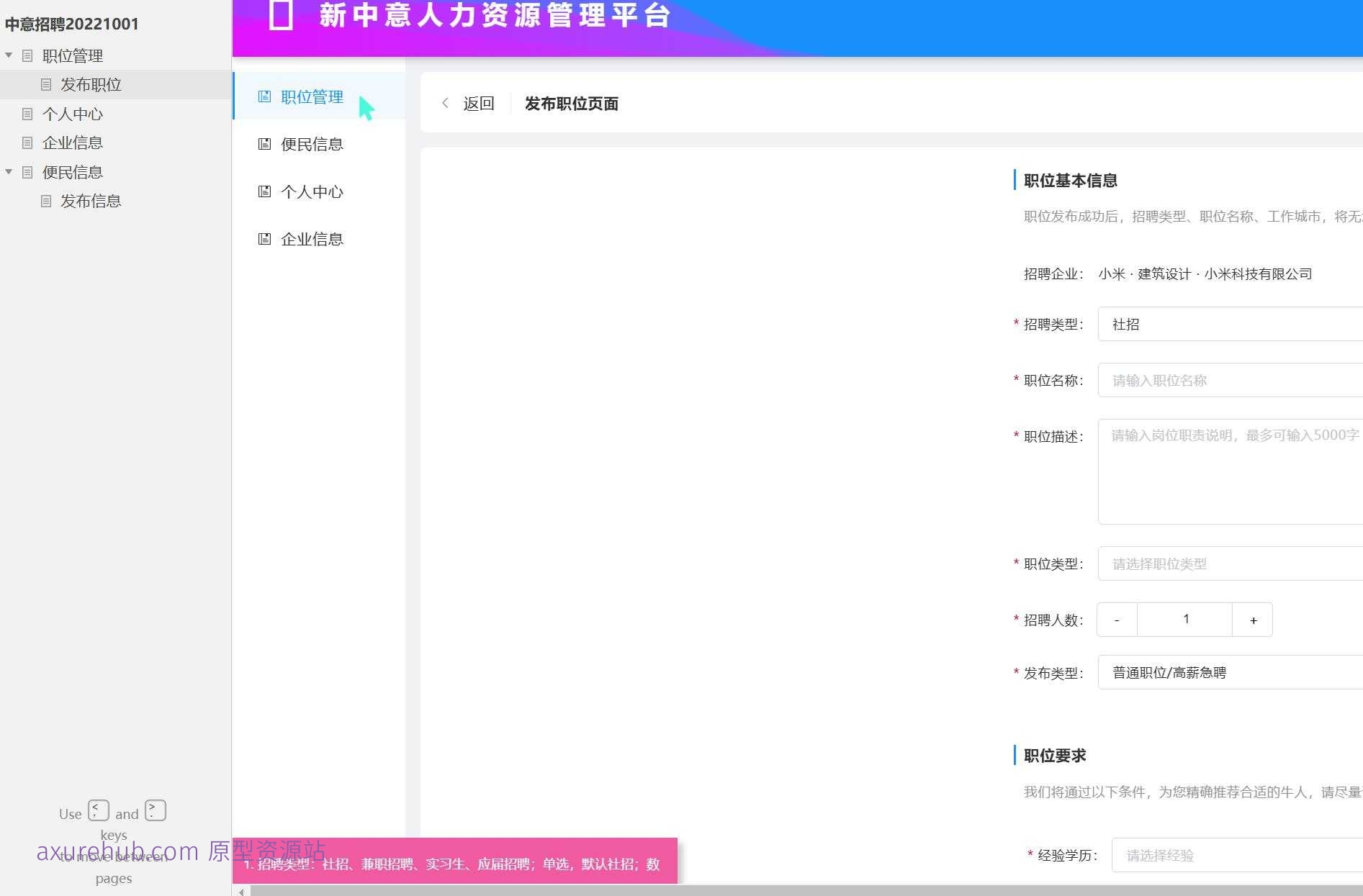Image resolution: width=1363 pixels, height=896 pixels.
Task: Click page icon beside 发布信息 tree item
Action: pos(46,201)
